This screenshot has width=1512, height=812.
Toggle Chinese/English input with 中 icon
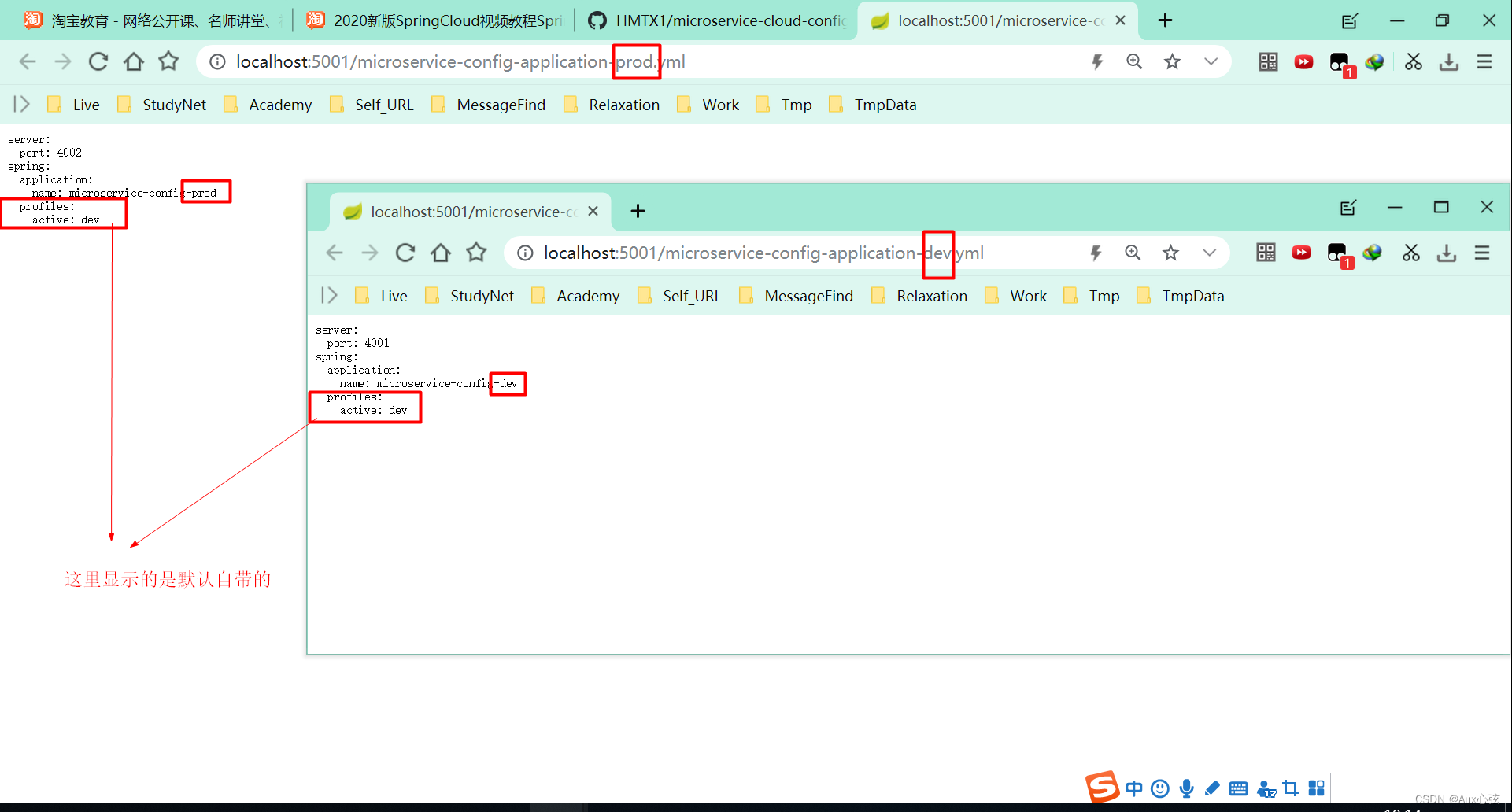coord(1133,788)
